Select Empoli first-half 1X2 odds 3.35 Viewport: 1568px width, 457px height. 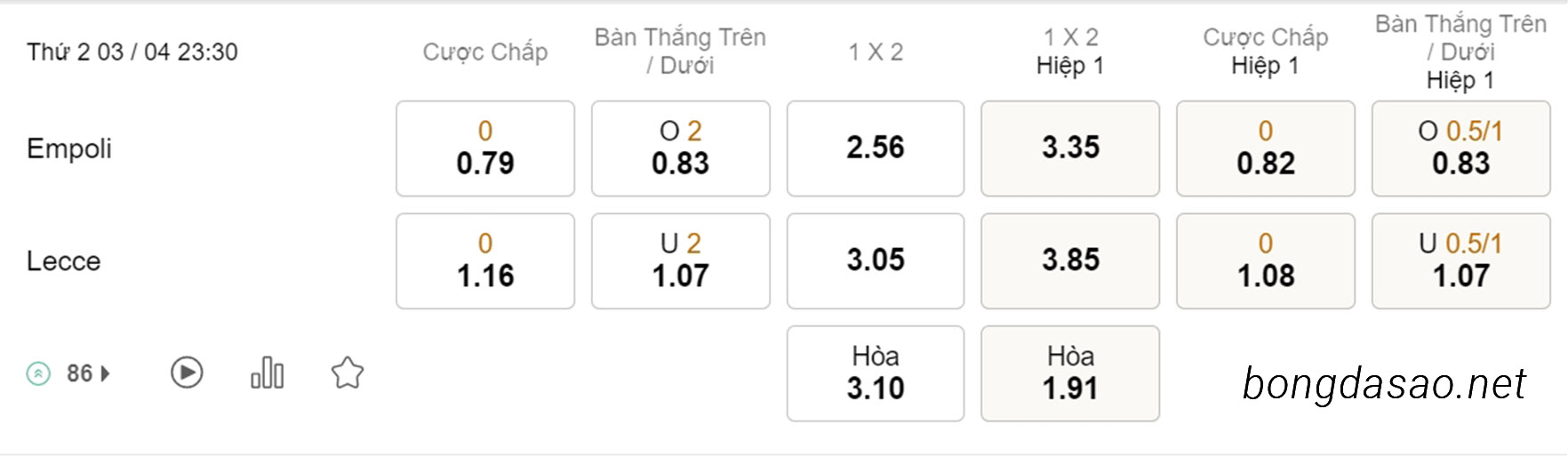tap(1070, 148)
